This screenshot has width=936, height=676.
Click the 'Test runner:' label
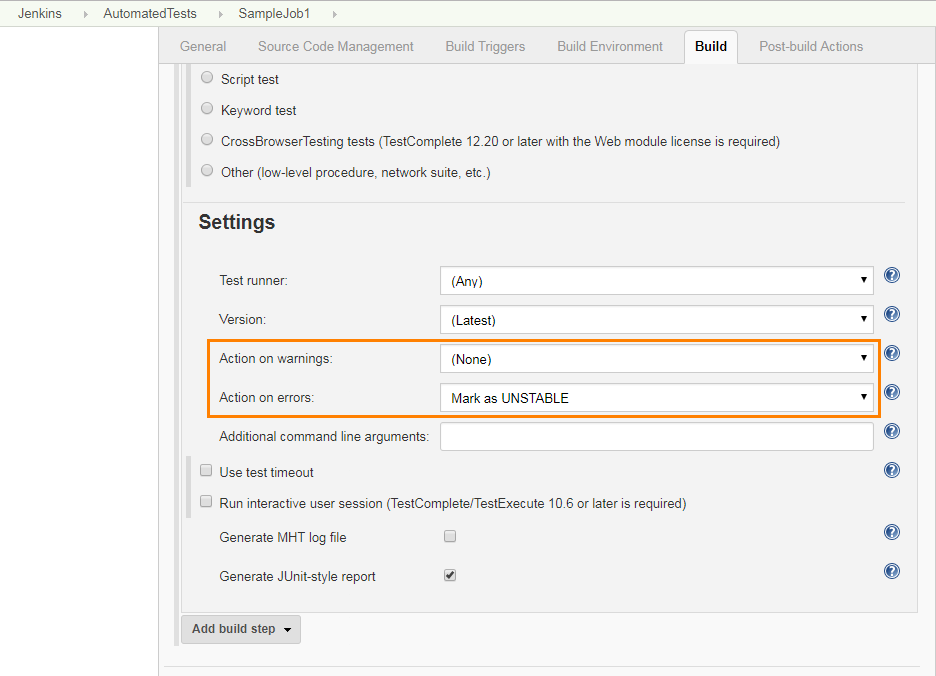click(x=254, y=281)
